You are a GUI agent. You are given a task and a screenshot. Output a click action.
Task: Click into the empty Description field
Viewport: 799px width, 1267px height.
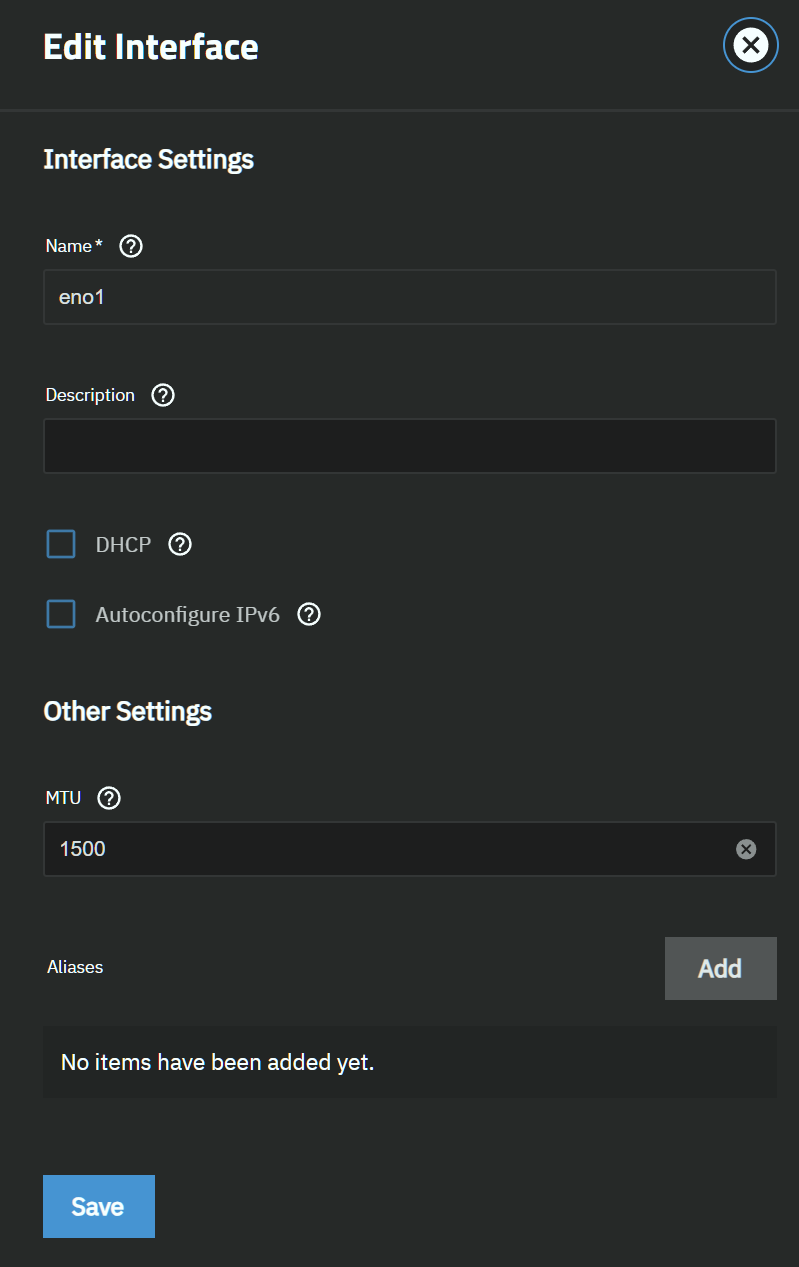410,446
